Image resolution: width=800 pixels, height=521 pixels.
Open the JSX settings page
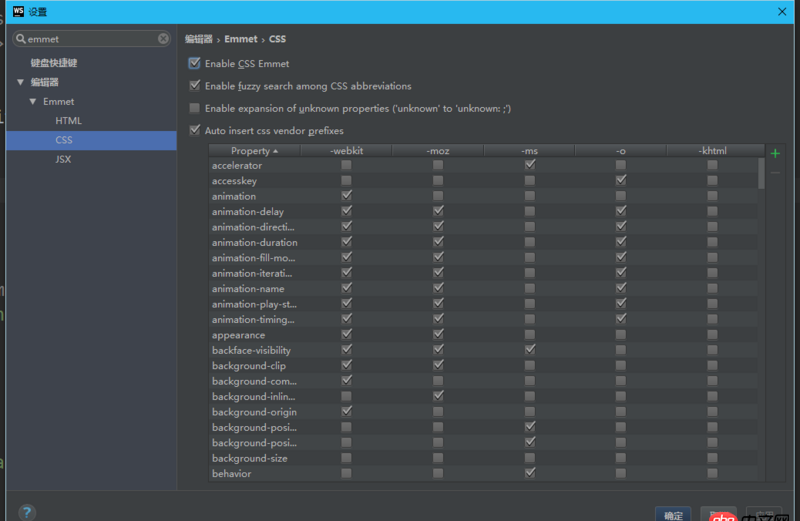pos(63,159)
